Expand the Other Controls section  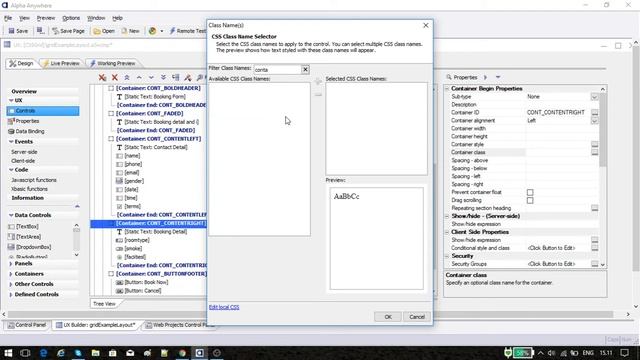pyautogui.click(x=11, y=284)
